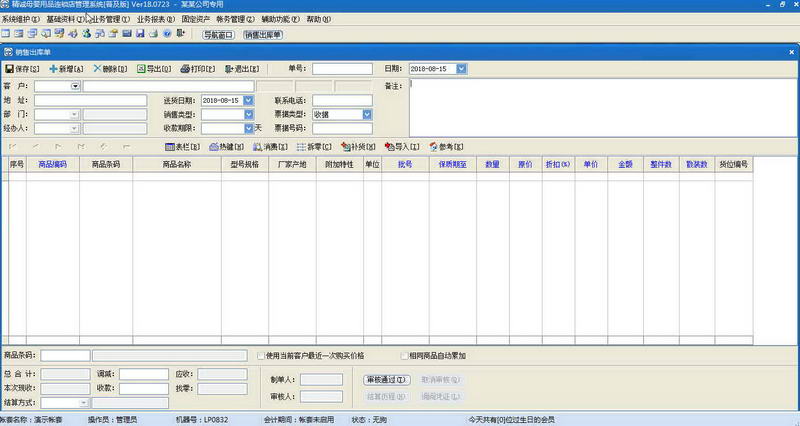Image resolution: width=800 pixels, height=426 pixels.
Task: Click the 打印 printer icon
Action: pos(185,68)
